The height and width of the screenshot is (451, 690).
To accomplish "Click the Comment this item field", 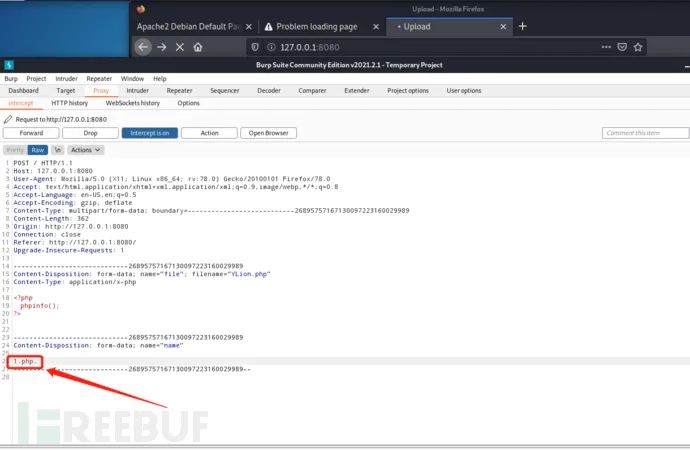I will point(645,133).
